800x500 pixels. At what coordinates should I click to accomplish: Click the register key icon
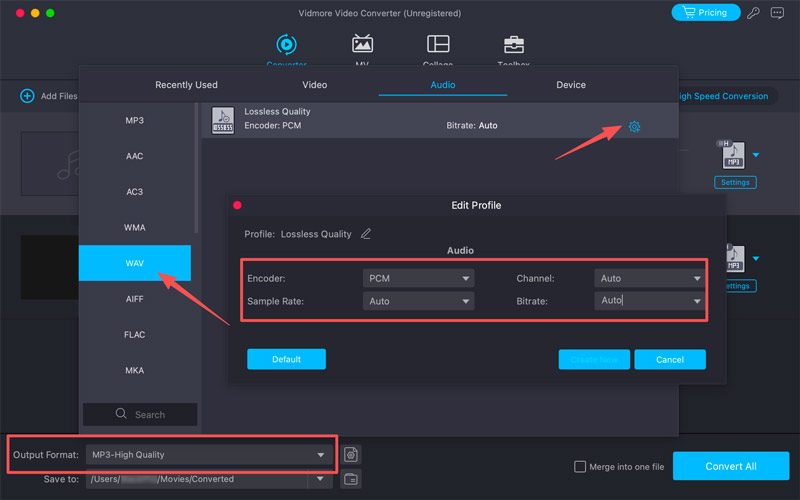(754, 13)
